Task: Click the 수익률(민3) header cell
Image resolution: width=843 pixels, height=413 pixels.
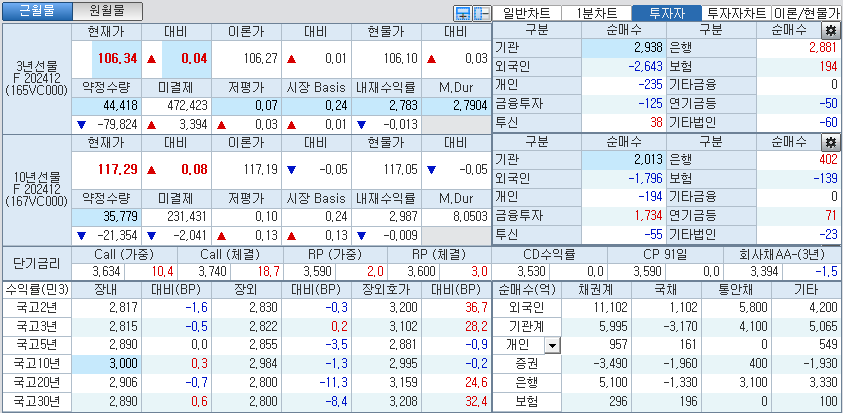Action: pyautogui.click(x=37, y=290)
